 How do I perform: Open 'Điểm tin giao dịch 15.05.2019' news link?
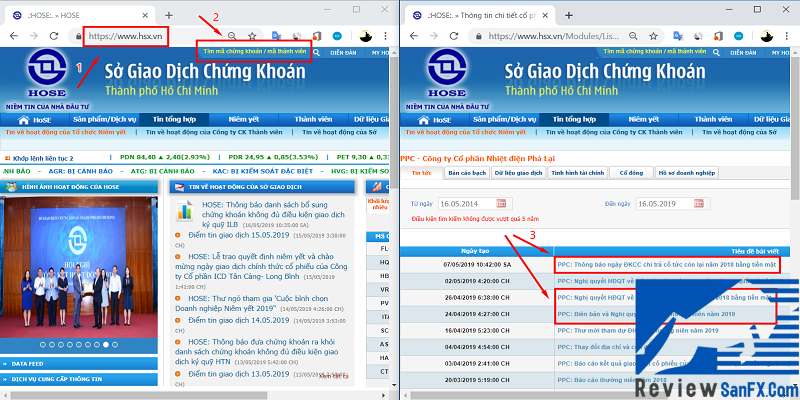(x=239, y=235)
